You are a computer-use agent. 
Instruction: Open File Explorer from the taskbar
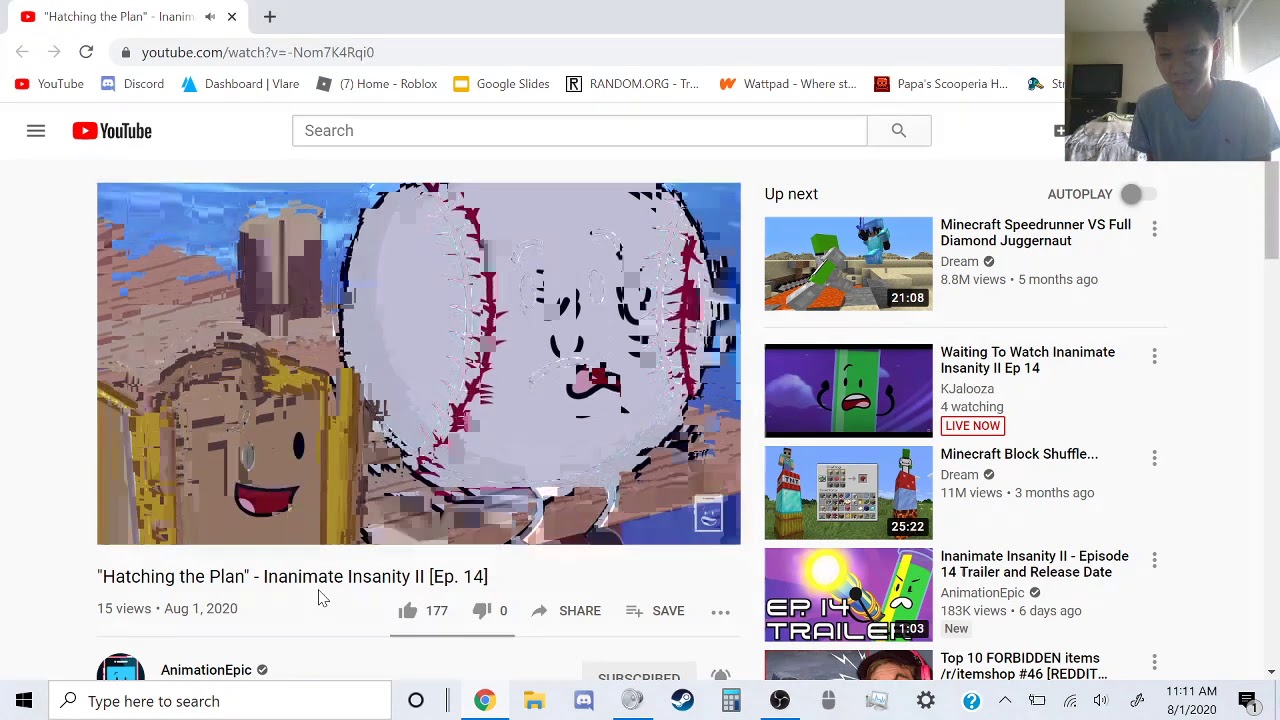pos(534,701)
